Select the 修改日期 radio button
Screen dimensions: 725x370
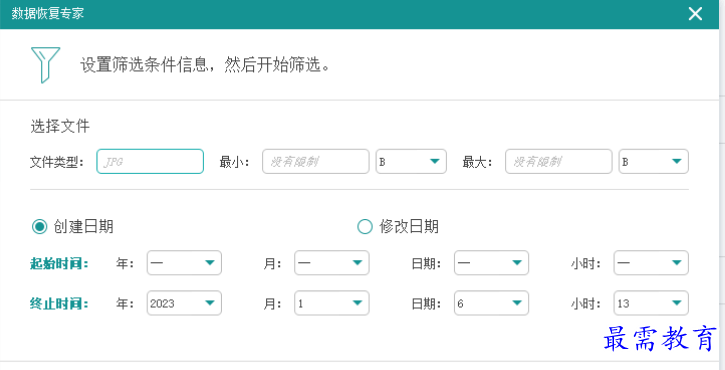tap(364, 227)
